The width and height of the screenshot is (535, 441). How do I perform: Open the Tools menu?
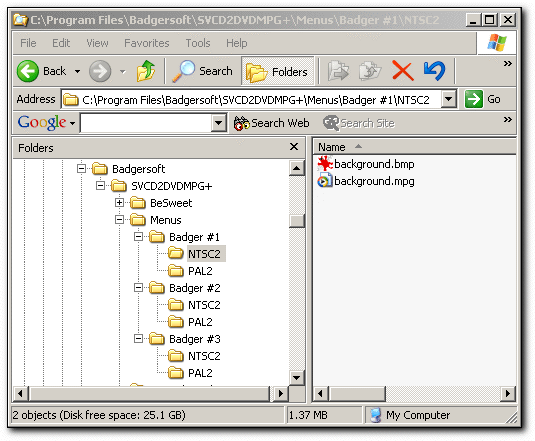click(198, 43)
